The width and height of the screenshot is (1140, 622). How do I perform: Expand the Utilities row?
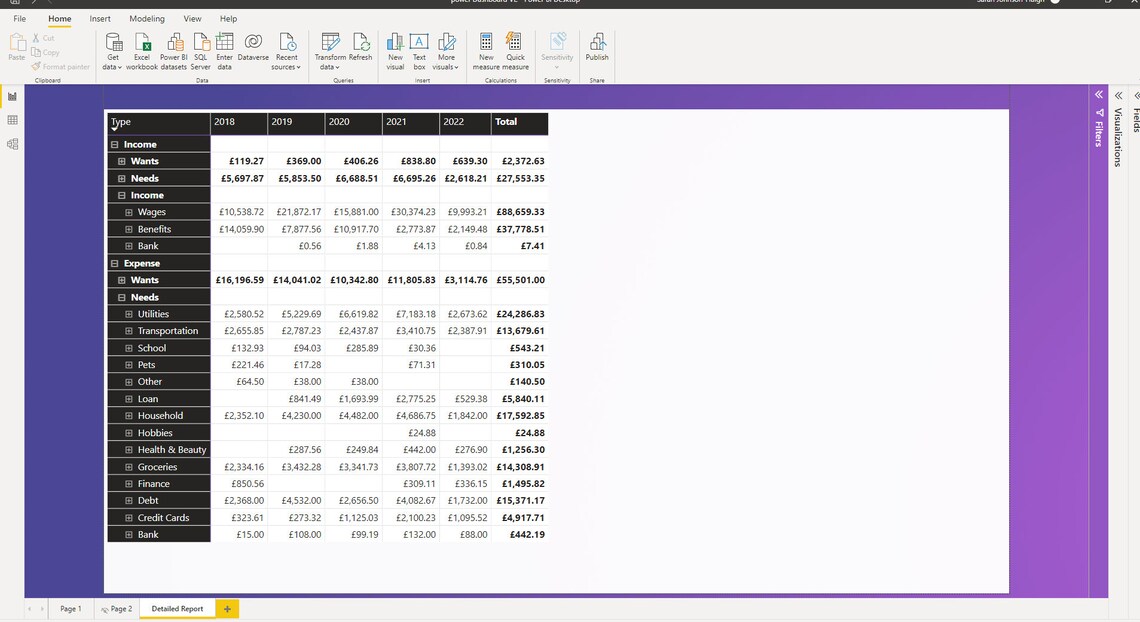pyautogui.click(x=127, y=313)
